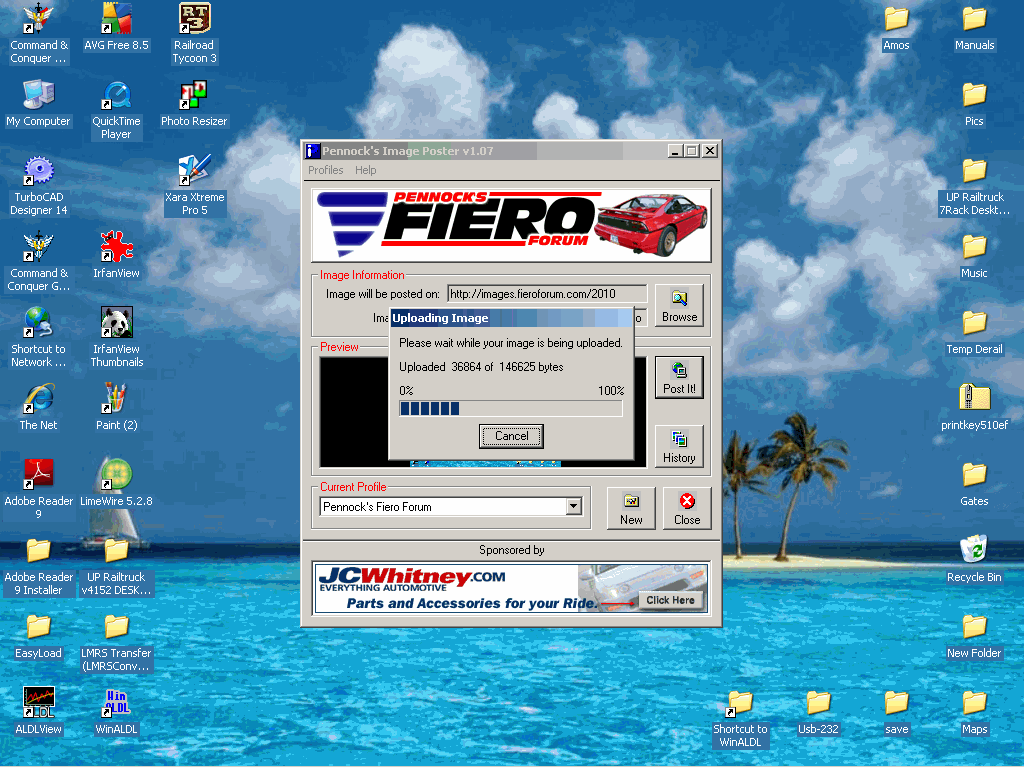
Task: Open the Help menu
Action: click(366, 170)
